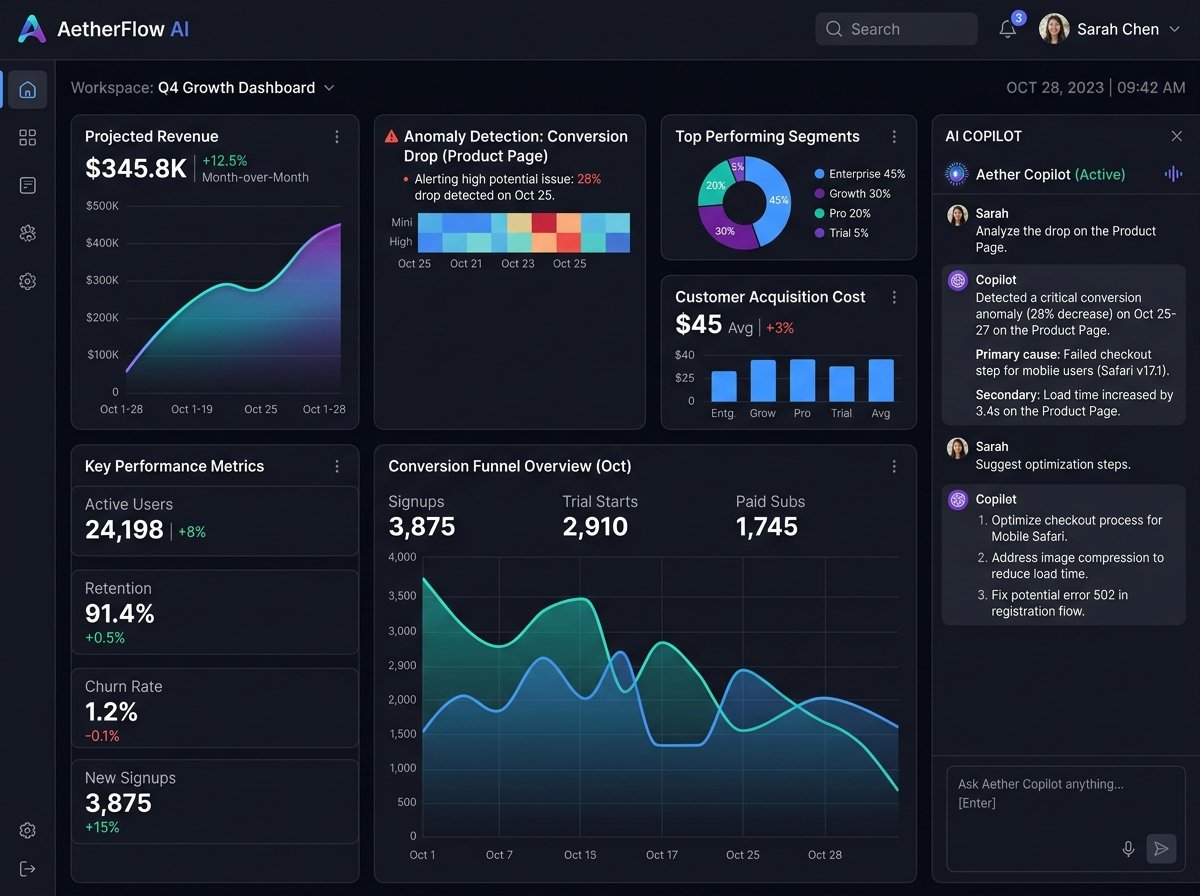Viewport: 1200px width, 896px height.
Task: Click the Churn Rate card
Action: point(215,708)
